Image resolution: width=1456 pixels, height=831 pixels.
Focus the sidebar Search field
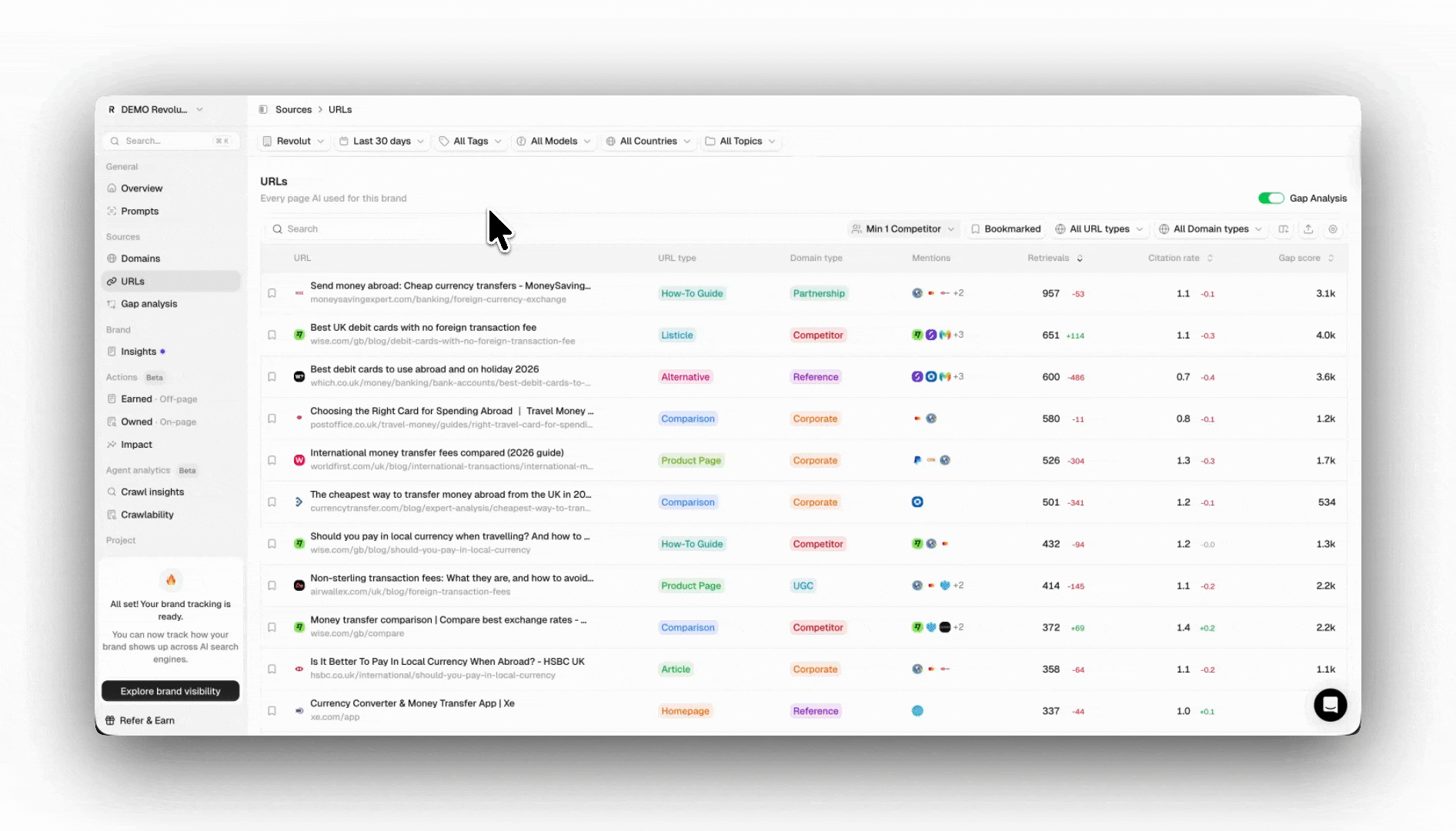click(x=170, y=141)
